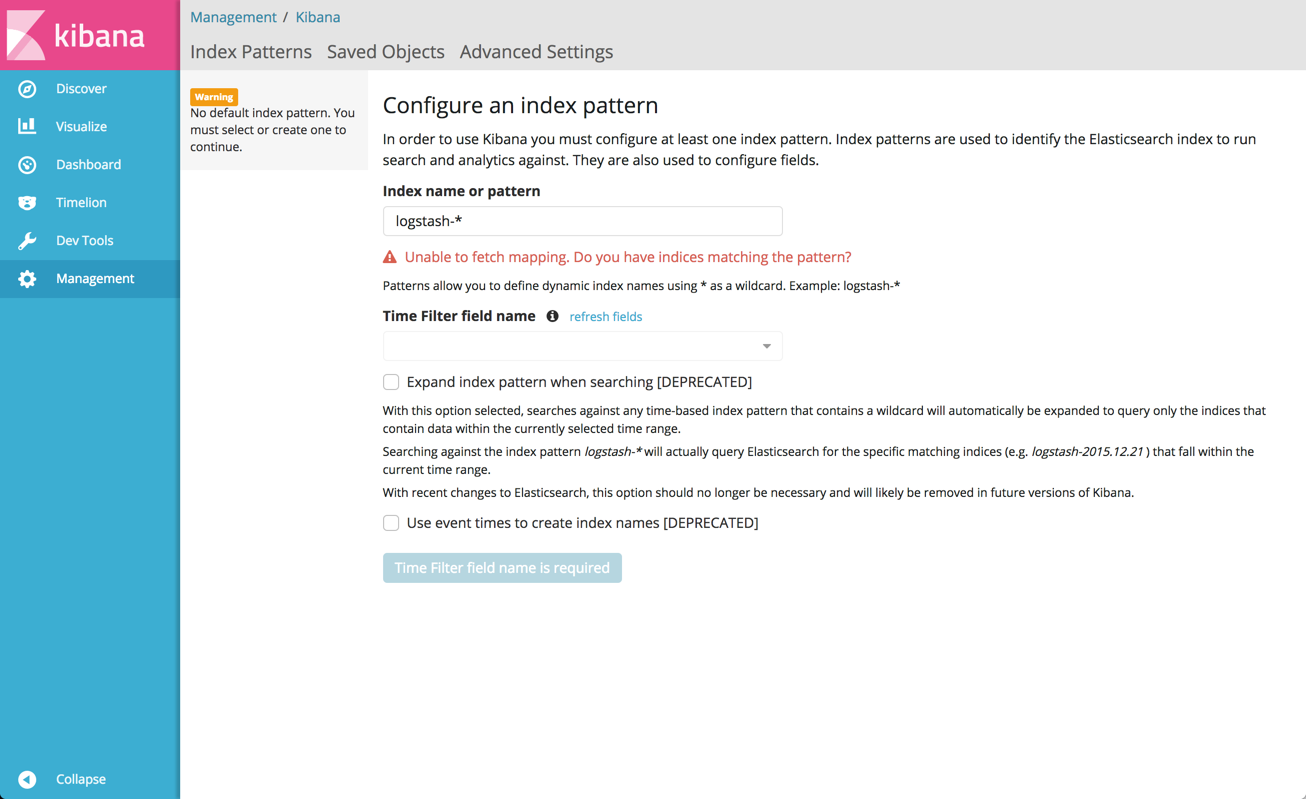Enable Expand index pattern when searching checkbox

click(x=391, y=382)
